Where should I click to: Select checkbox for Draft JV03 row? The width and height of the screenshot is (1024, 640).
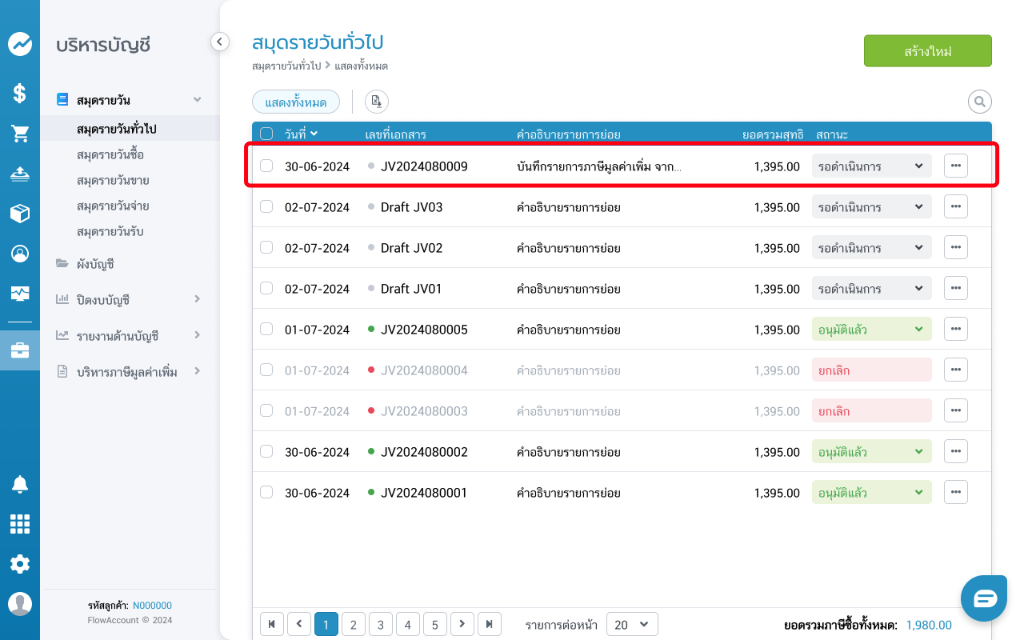click(266, 207)
